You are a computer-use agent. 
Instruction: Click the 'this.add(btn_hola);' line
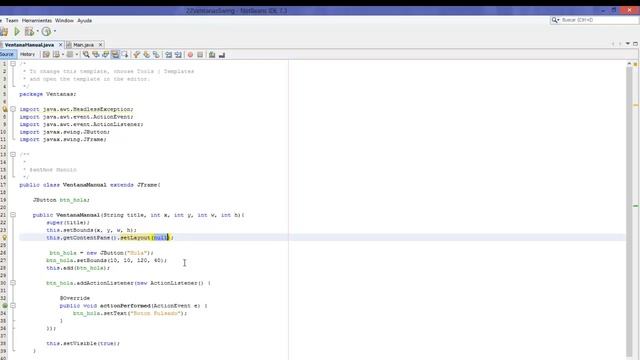click(x=78, y=268)
